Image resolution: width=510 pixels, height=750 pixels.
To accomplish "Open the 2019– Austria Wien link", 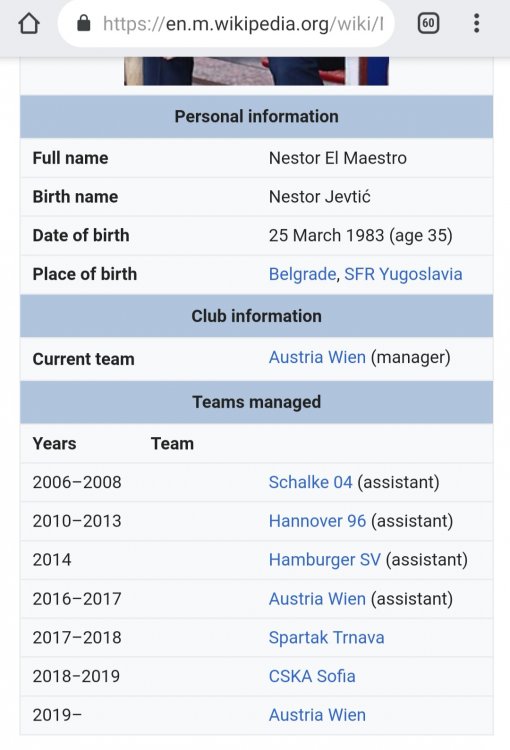I will 317,715.
